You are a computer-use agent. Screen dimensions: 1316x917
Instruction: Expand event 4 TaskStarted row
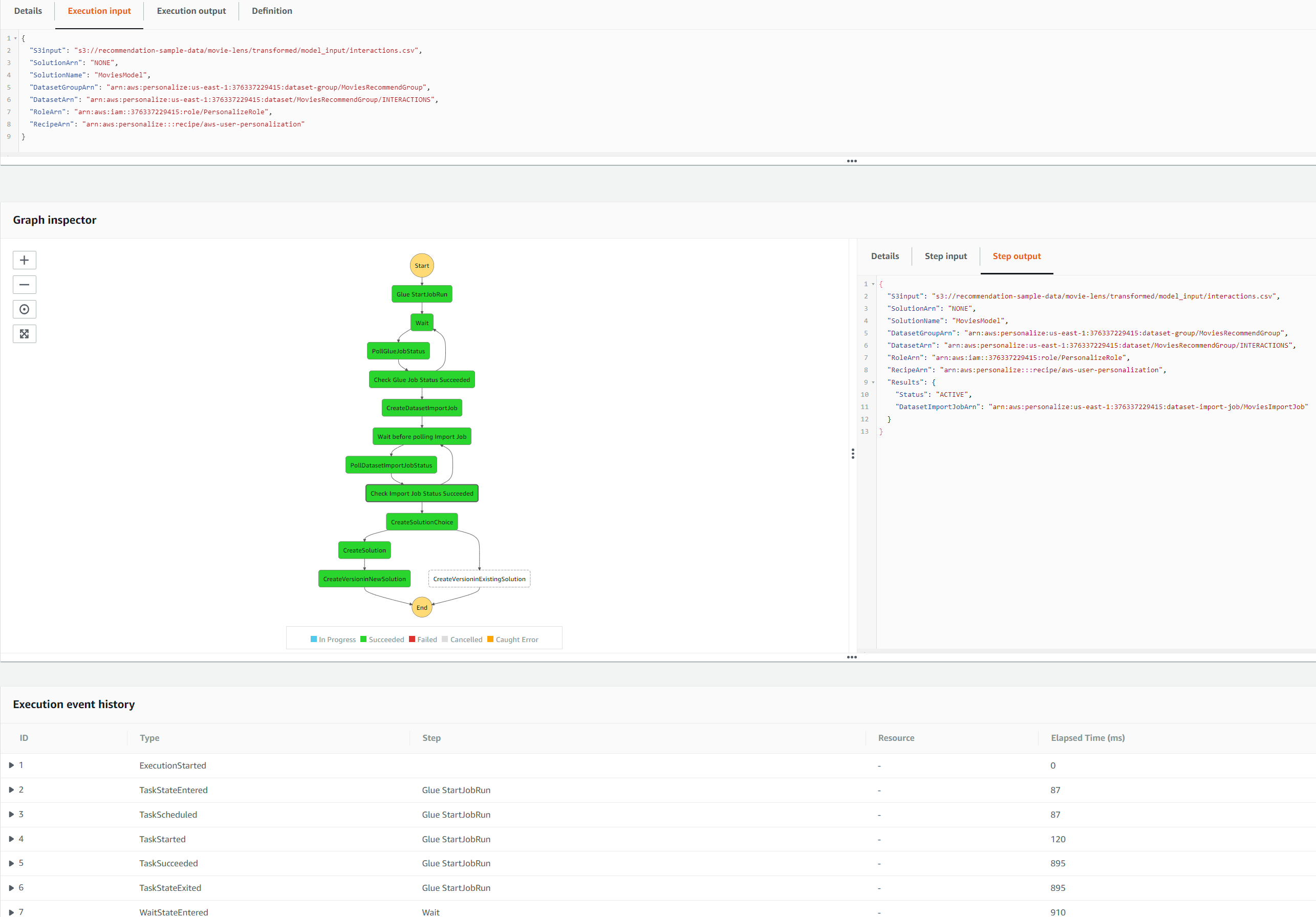11,839
